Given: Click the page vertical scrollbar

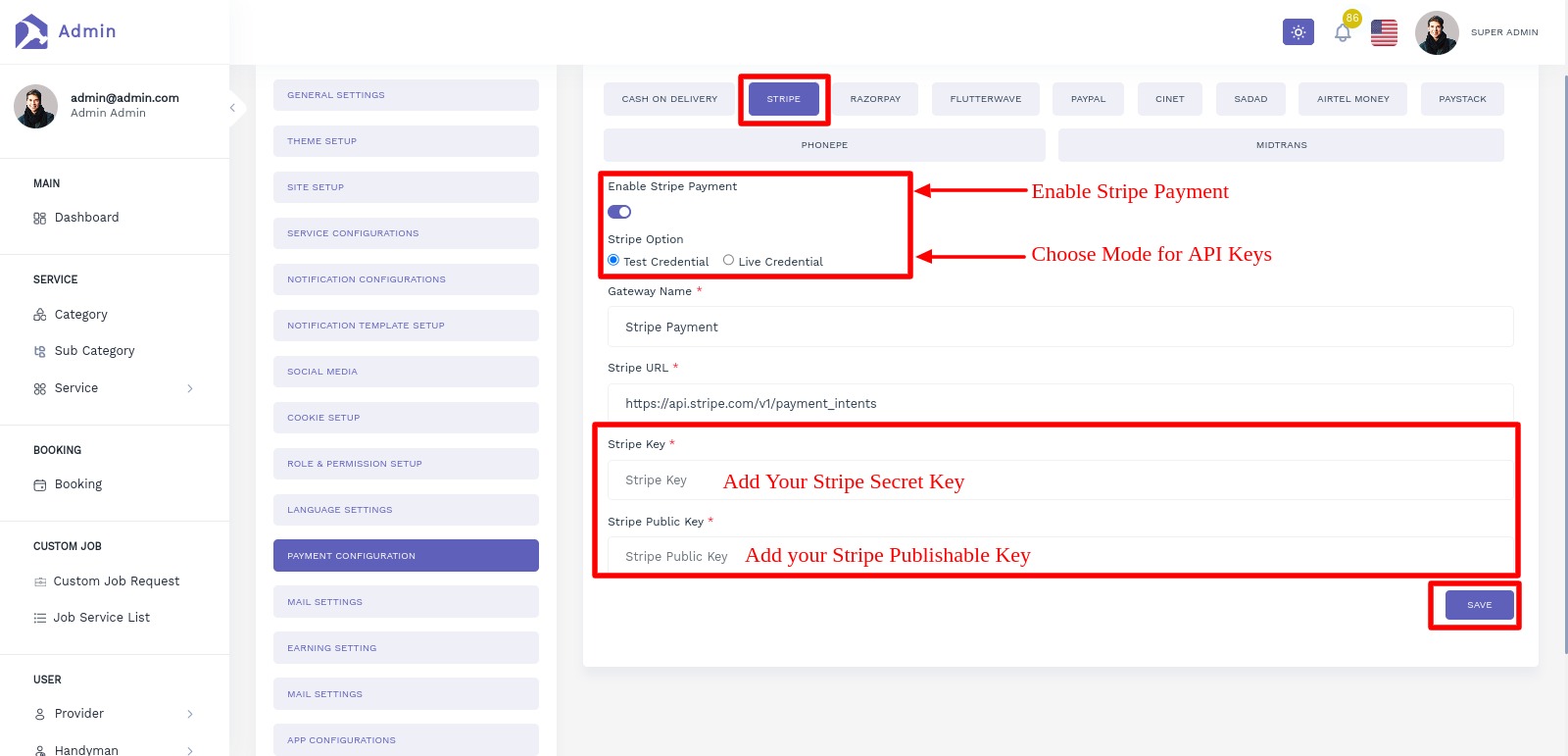Looking at the screenshot, I should coord(1565,363).
